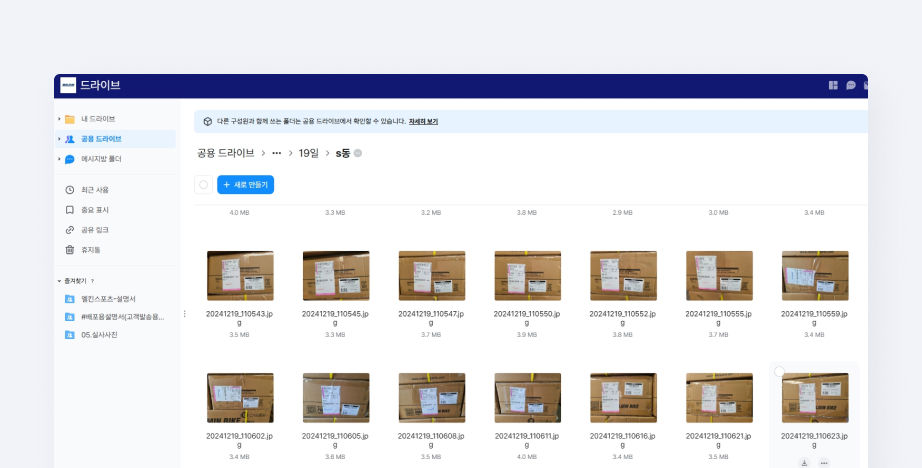Screen dimensions: 922x468
Task: Expand the 공용 드라이브 tree arrow
Action: [x=59, y=139]
